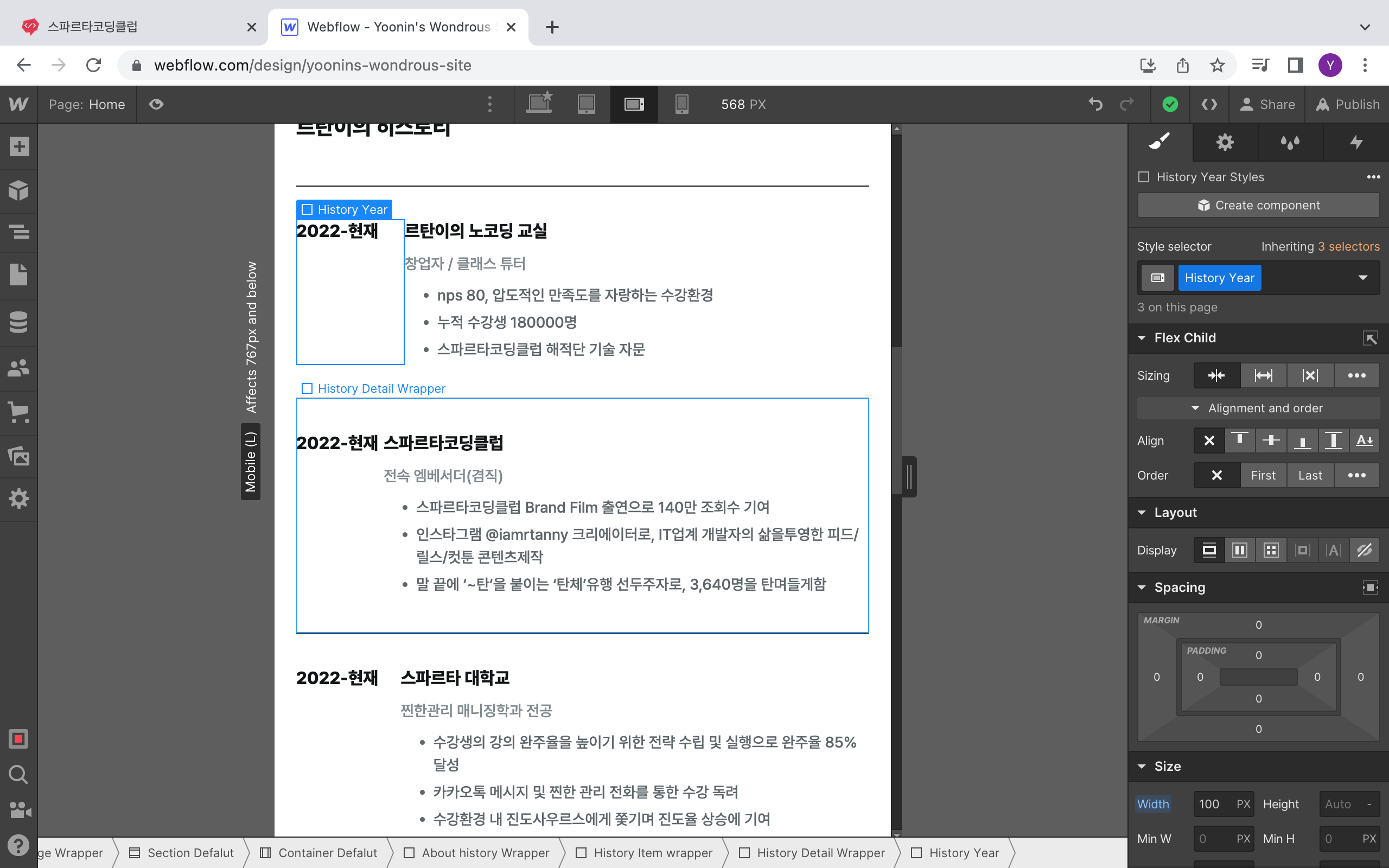Screen dimensions: 1389x868
Task: Click the Min W input field
Action: 1224,839
